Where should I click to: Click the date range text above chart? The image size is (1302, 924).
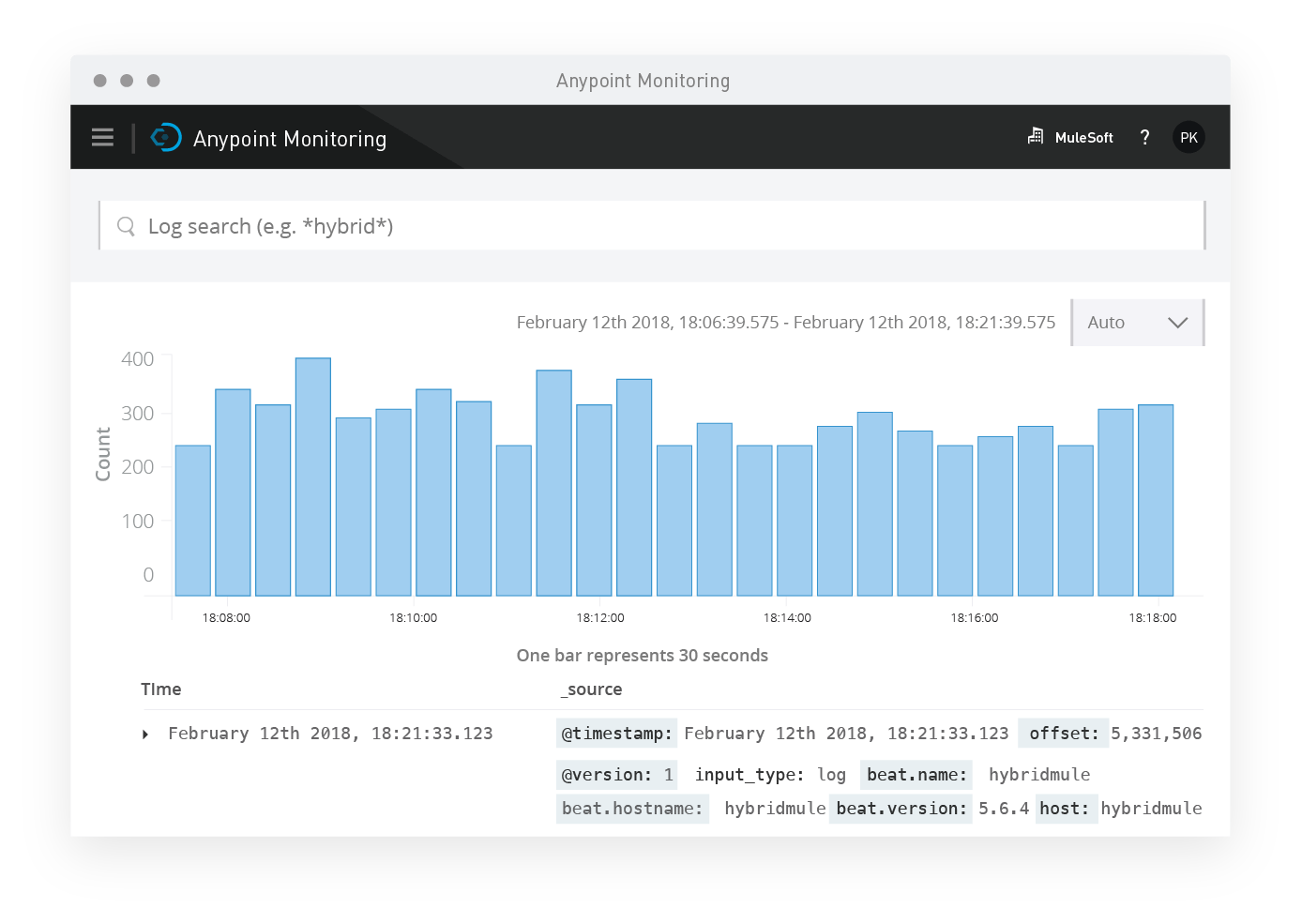coord(786,323)
